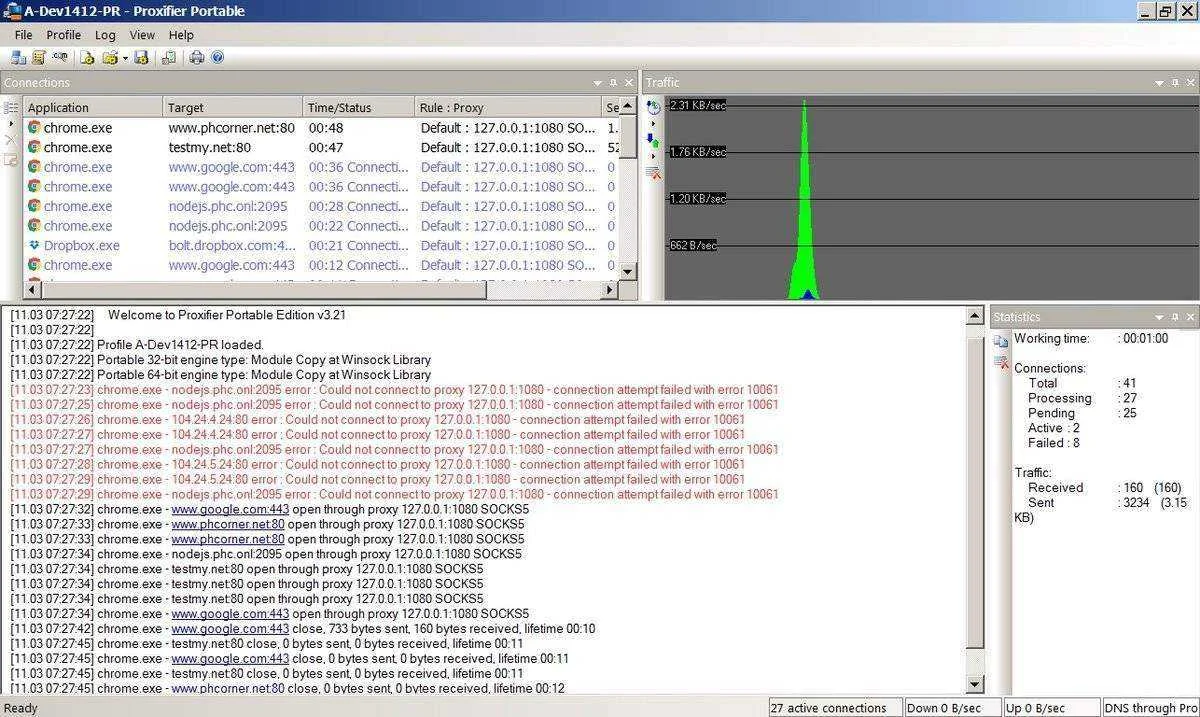This screenshot has height=717, width=1200.
Task: Open the Statistics panel options dropdown arrow
Action: click(x=1159, y=317)
